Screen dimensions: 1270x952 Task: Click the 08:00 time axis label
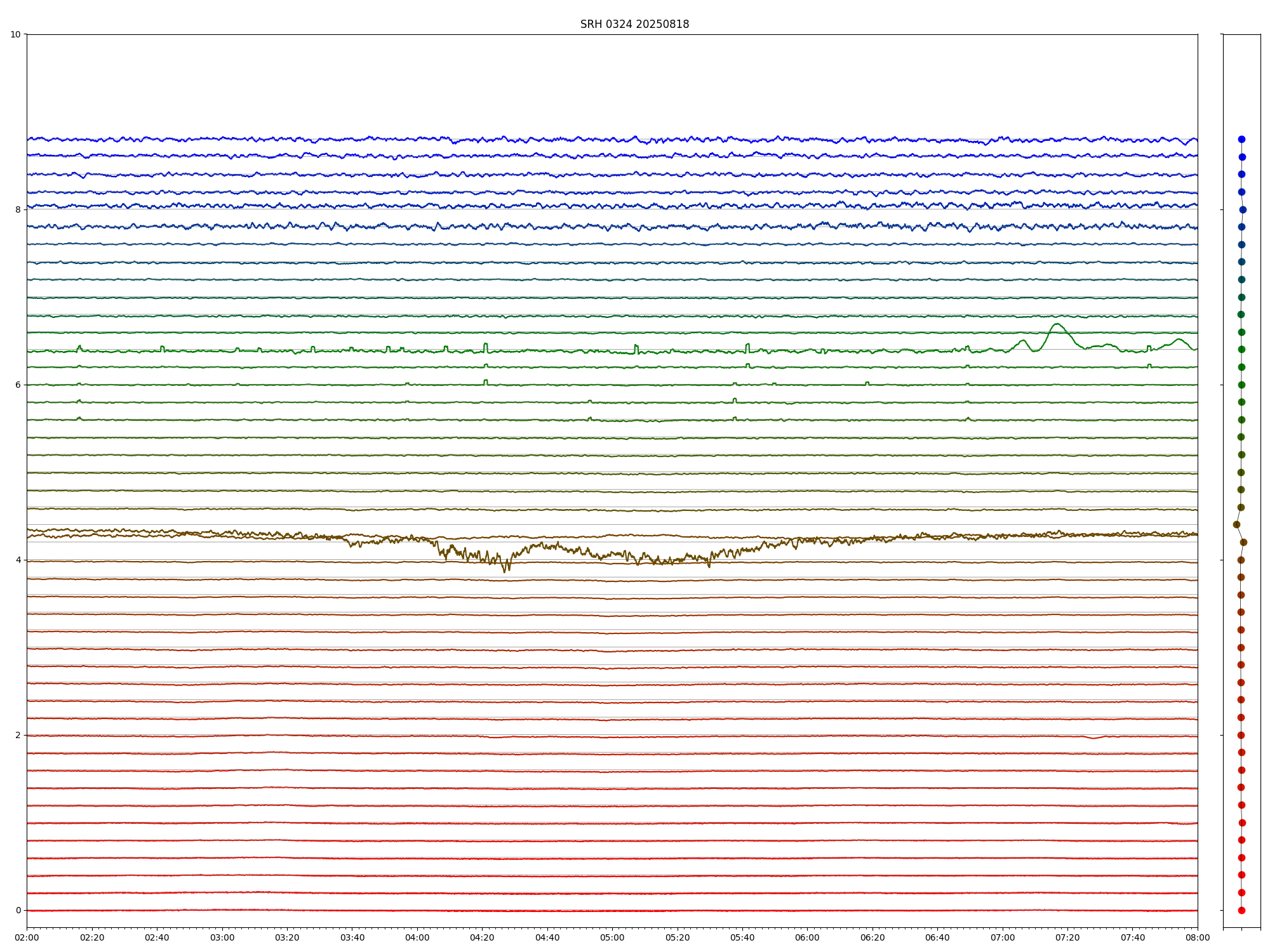pyautogui.click(x=1198, y=937)
